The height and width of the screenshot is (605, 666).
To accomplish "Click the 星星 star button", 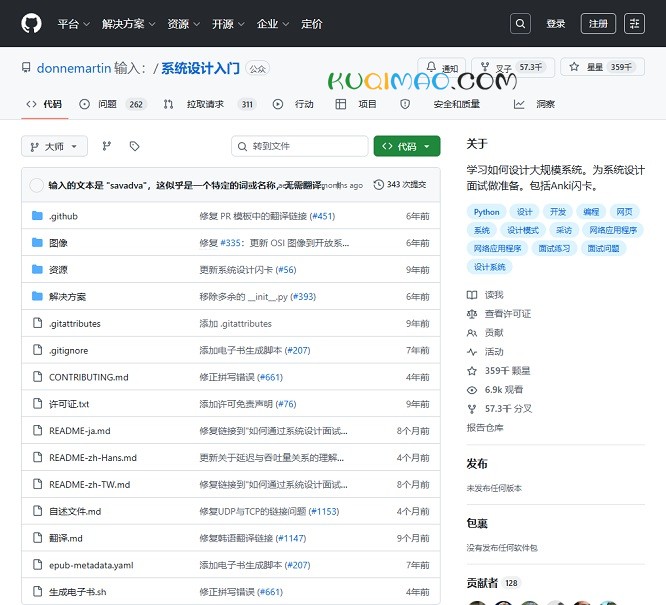I will (x=603, y=67).
